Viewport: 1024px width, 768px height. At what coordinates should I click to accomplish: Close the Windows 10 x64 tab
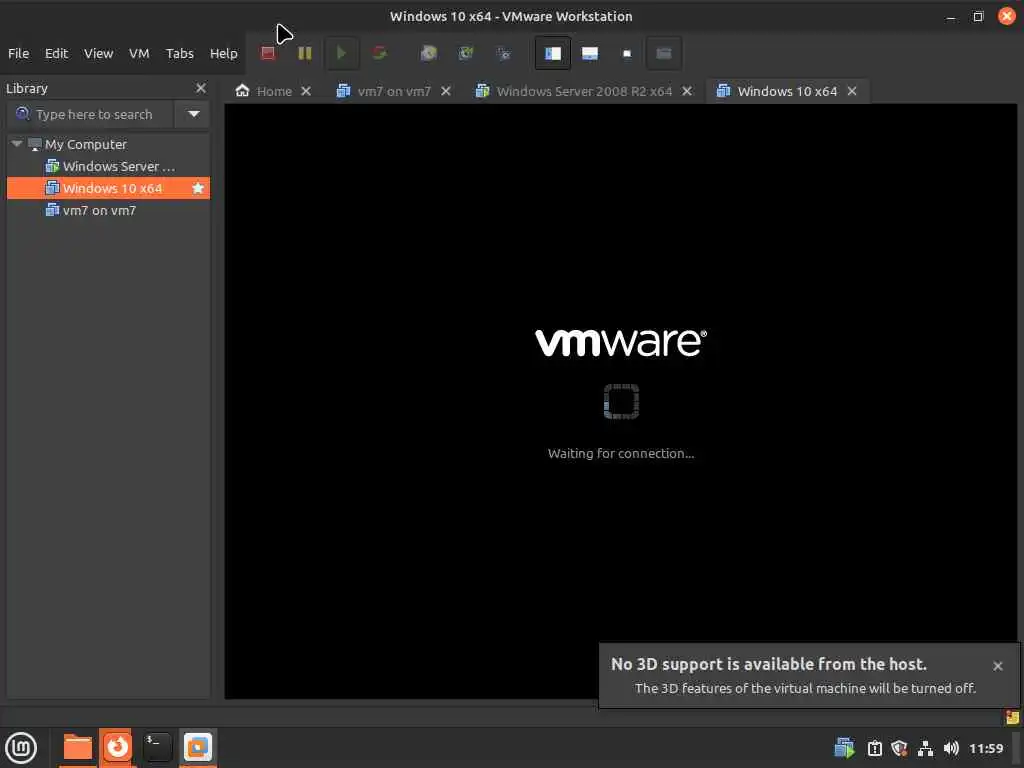point(852,91)
